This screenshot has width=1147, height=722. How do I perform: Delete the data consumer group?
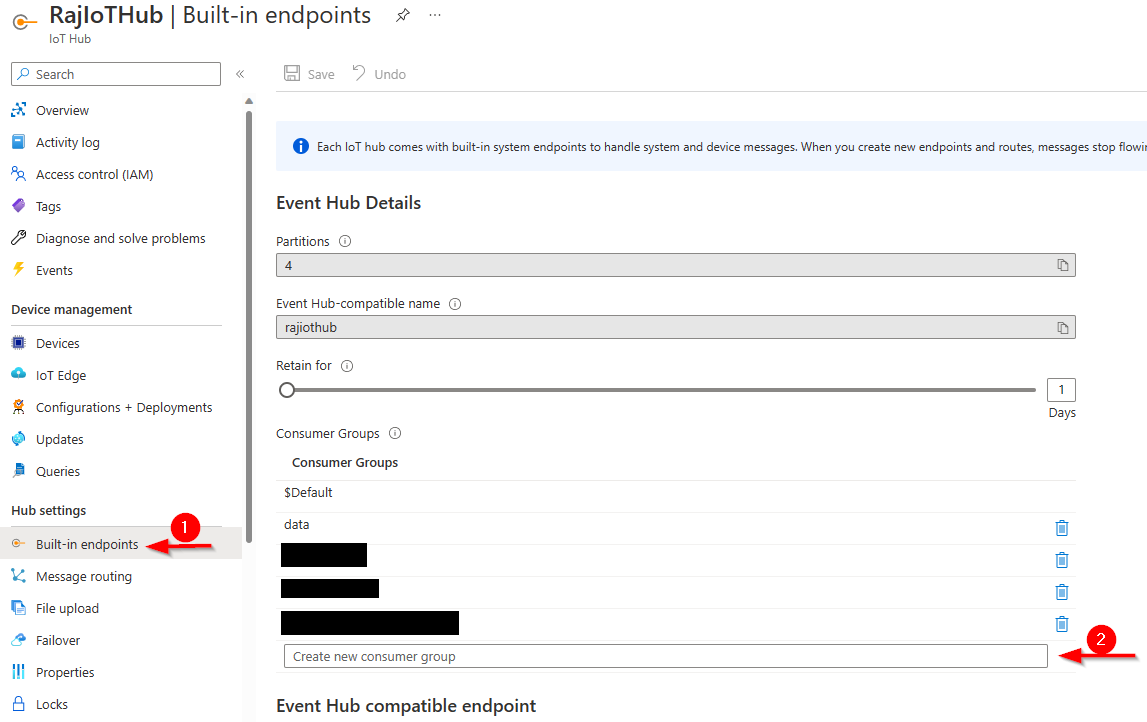pyautogui.click(x=1062, y=528)
